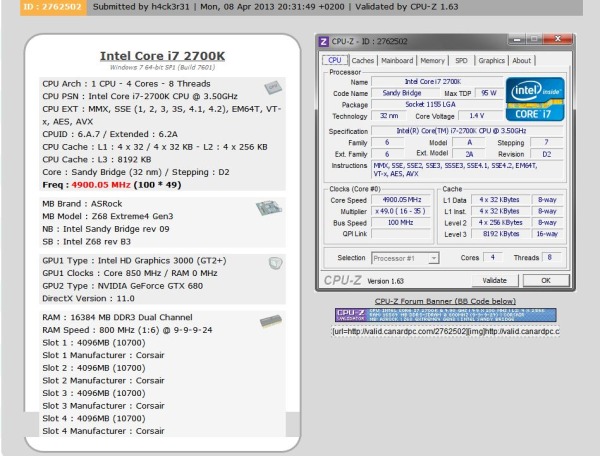Click the CPU-Z purple Z title bar icon

(324, 41)
